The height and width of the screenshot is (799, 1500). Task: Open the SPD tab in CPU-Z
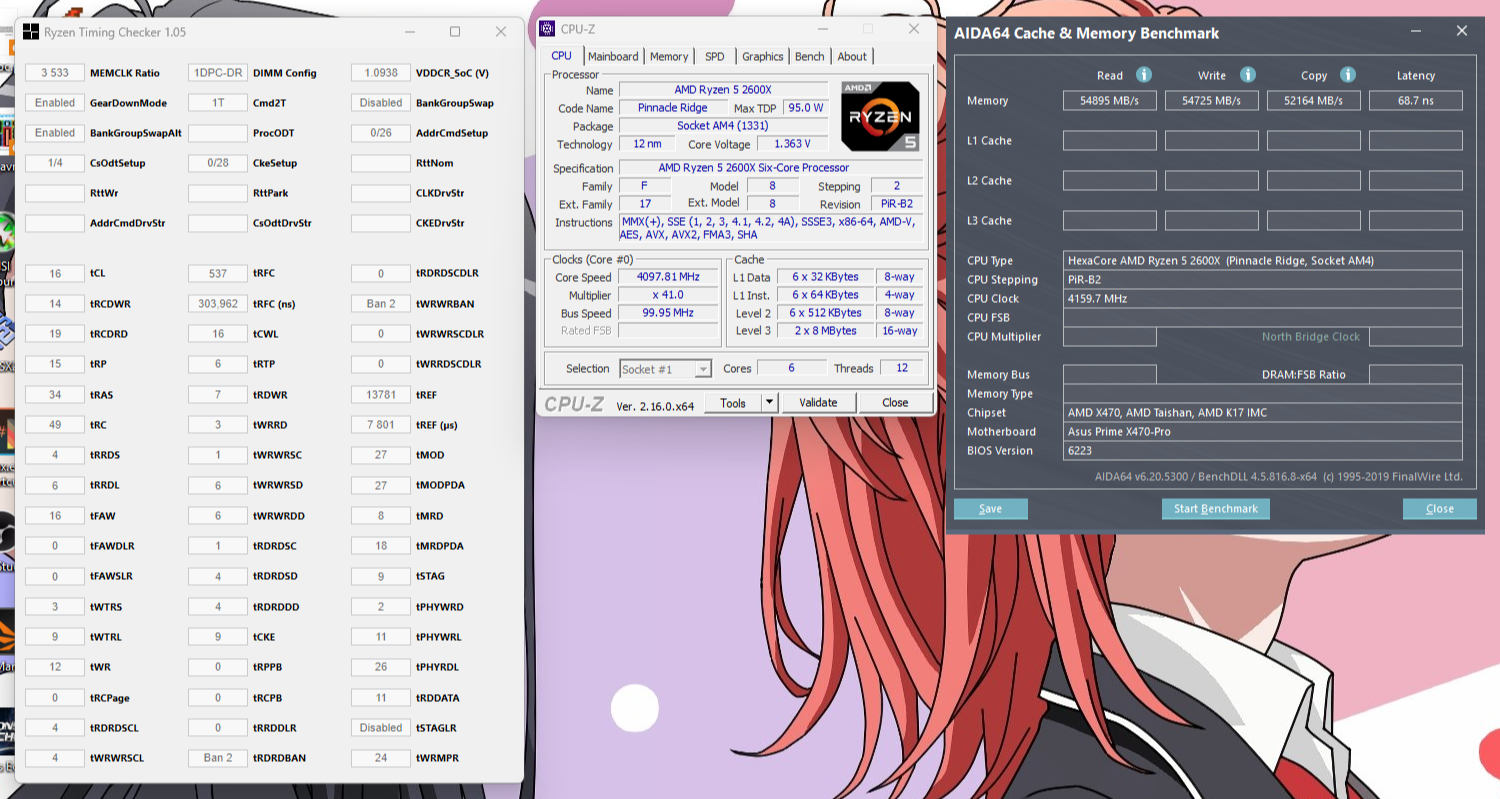coord(714,57)
